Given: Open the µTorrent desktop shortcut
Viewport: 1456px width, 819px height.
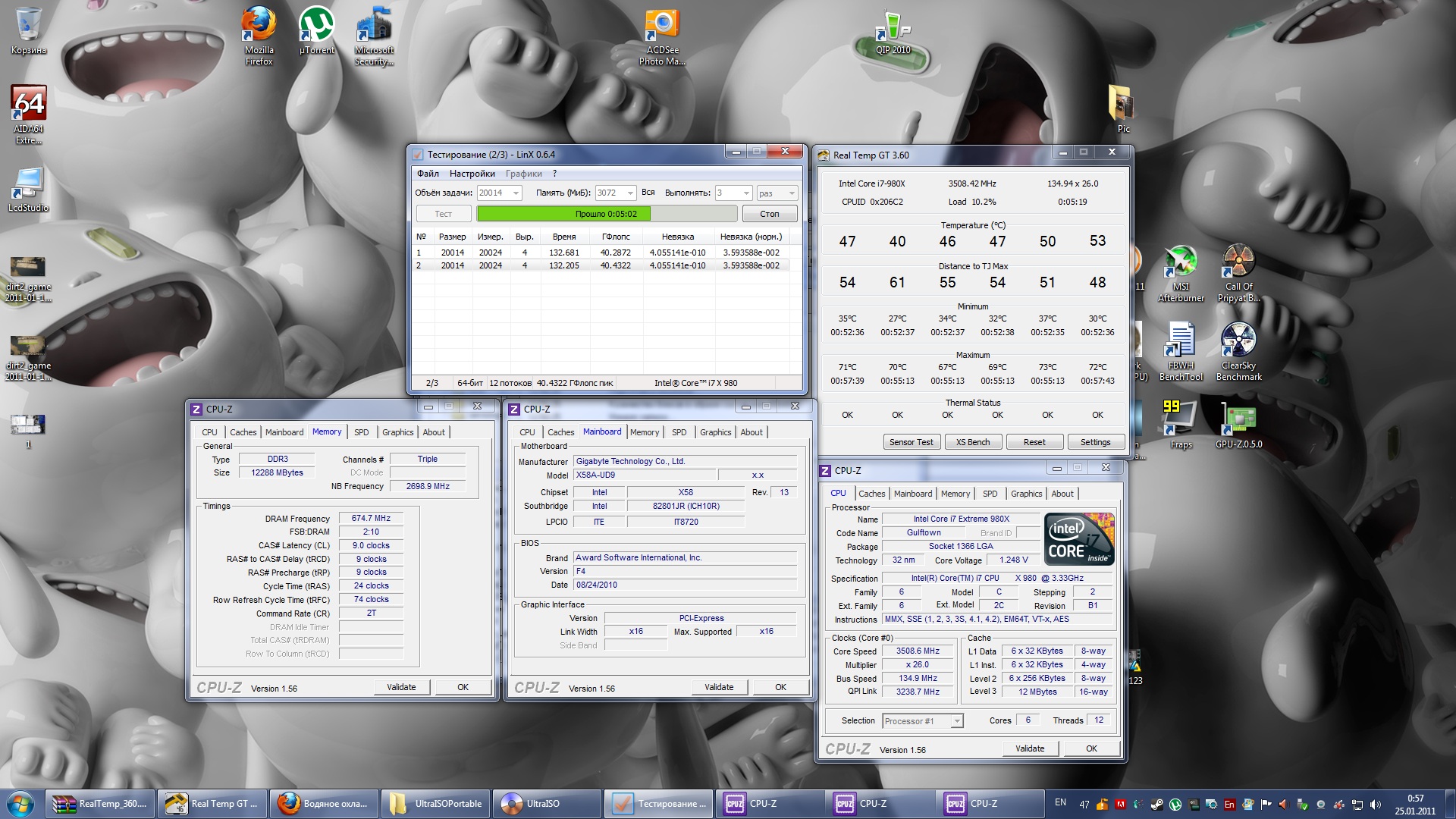Looking at the screenshot, I should [x=316, y=31].
